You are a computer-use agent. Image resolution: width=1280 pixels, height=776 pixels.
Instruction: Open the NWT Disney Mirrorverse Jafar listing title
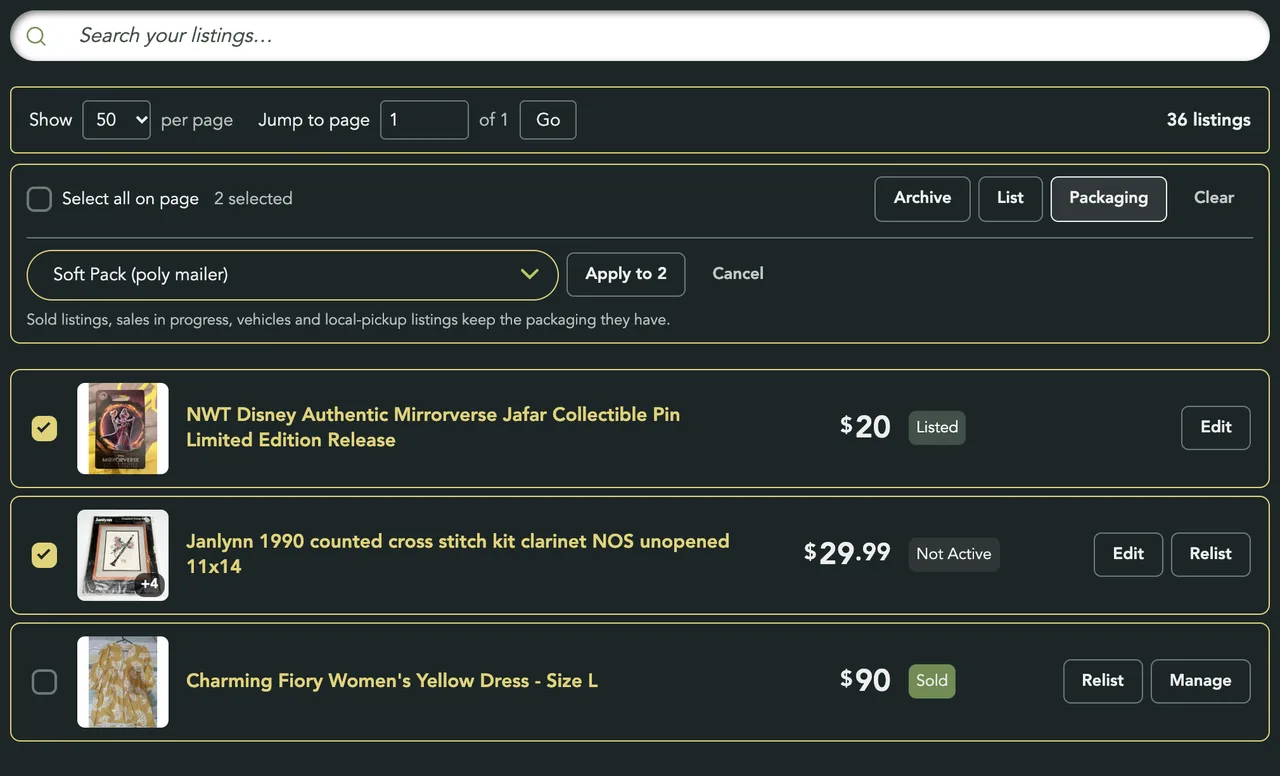point(433,427)
